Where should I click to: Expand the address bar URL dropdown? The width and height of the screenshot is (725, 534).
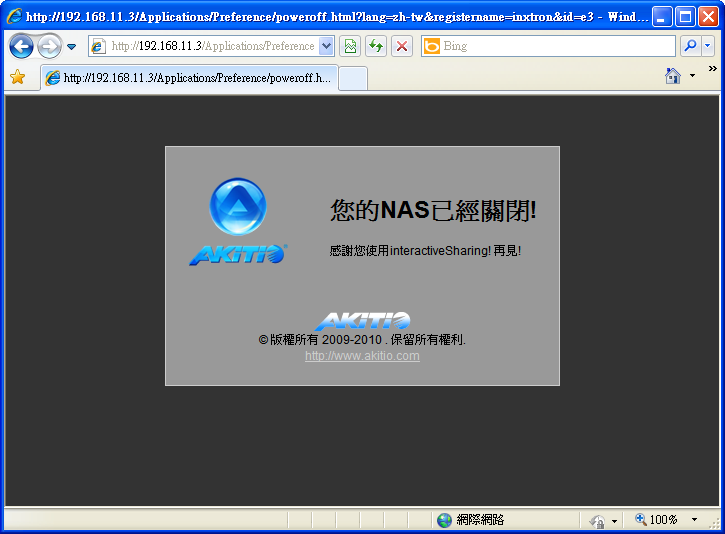326,46
